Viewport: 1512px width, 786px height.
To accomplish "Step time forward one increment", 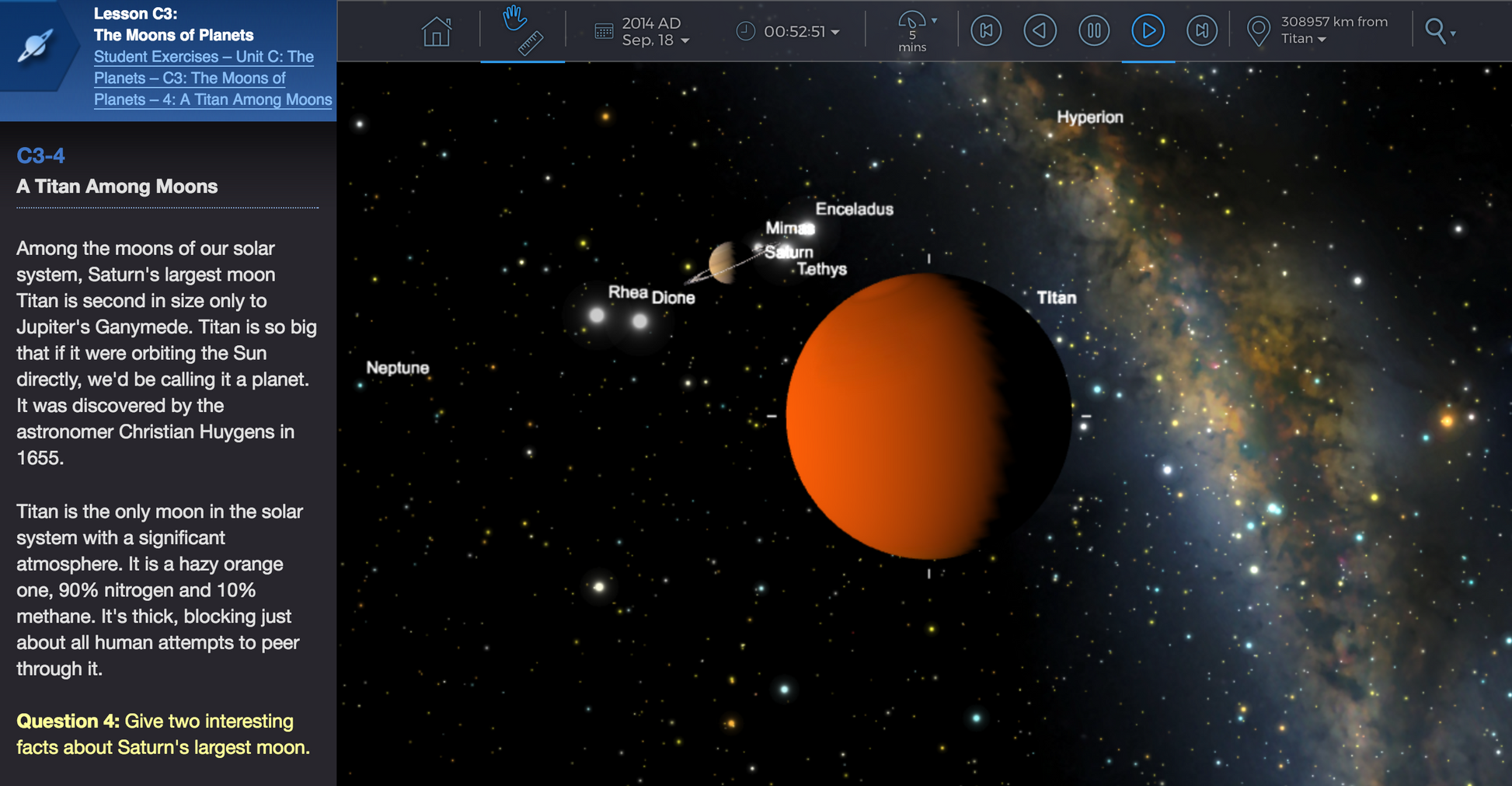I will click(x=1201, y=31).
